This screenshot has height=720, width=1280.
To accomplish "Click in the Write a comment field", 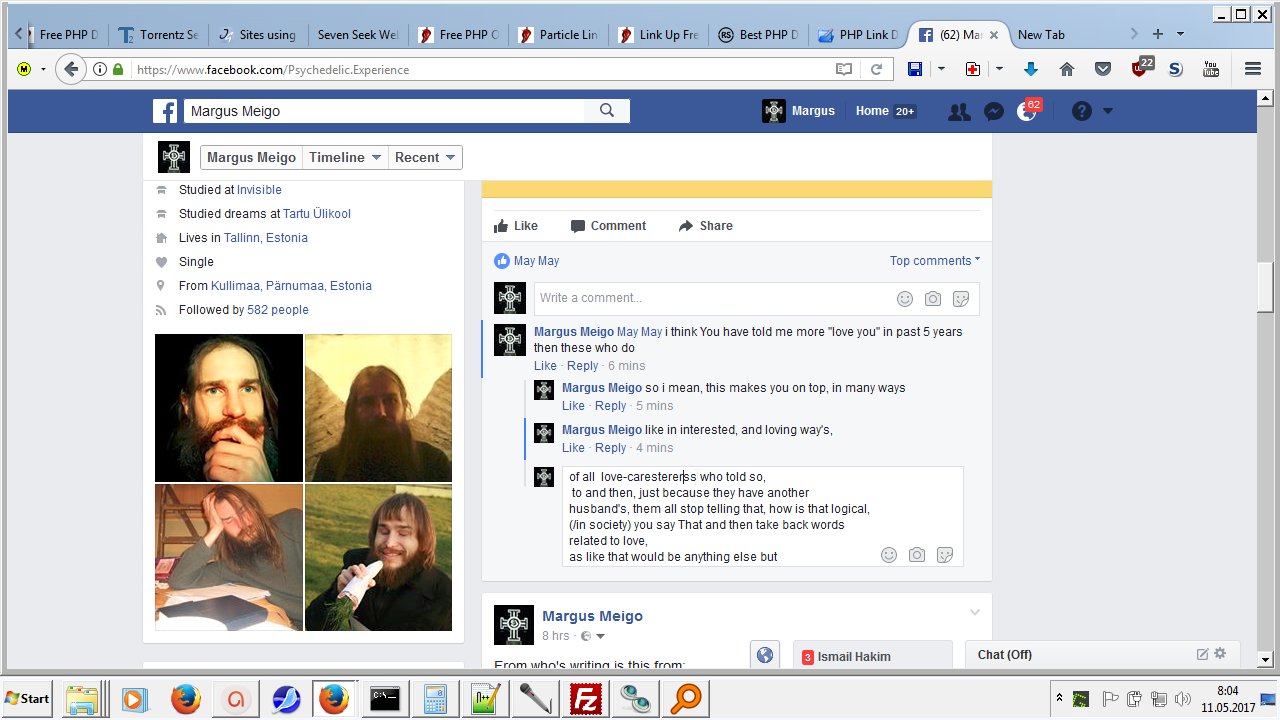I will (x=710, y=298).
